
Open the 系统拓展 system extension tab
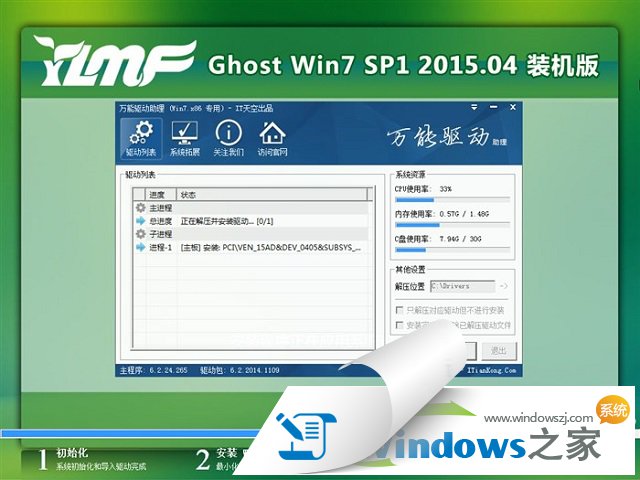[185, 139]
